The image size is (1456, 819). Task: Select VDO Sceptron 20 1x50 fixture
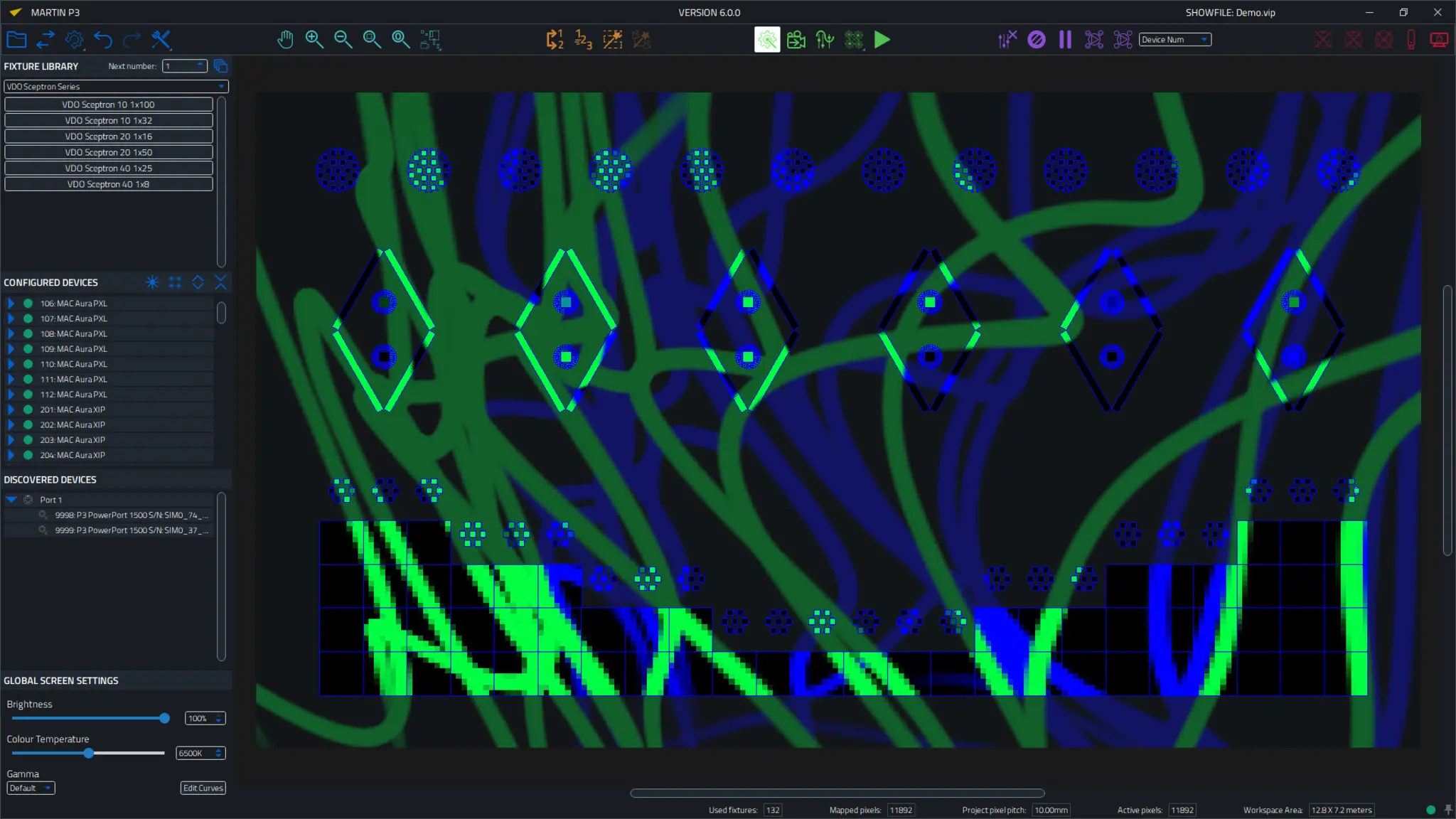(109, 152)
